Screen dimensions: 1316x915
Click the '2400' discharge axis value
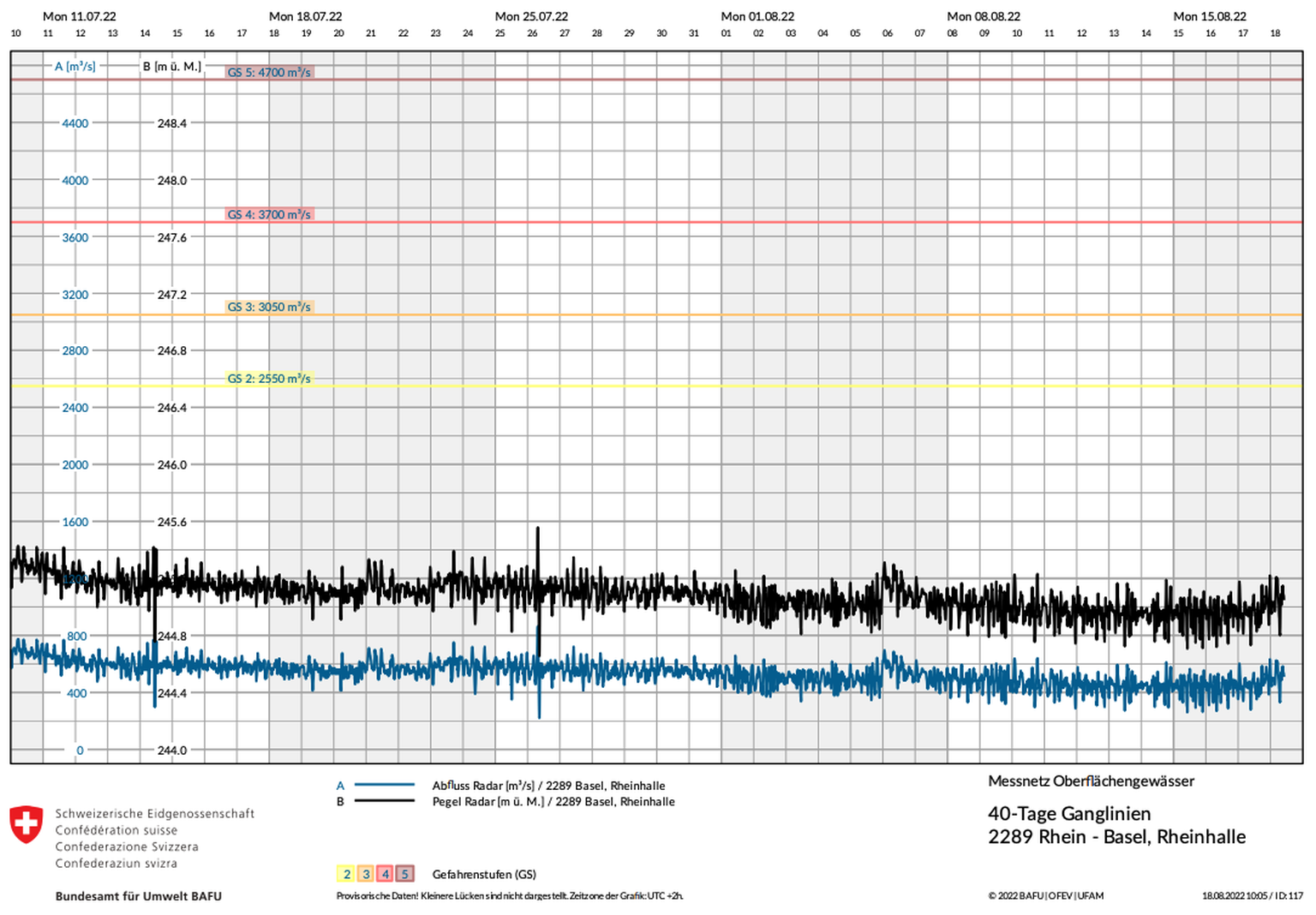75,408
